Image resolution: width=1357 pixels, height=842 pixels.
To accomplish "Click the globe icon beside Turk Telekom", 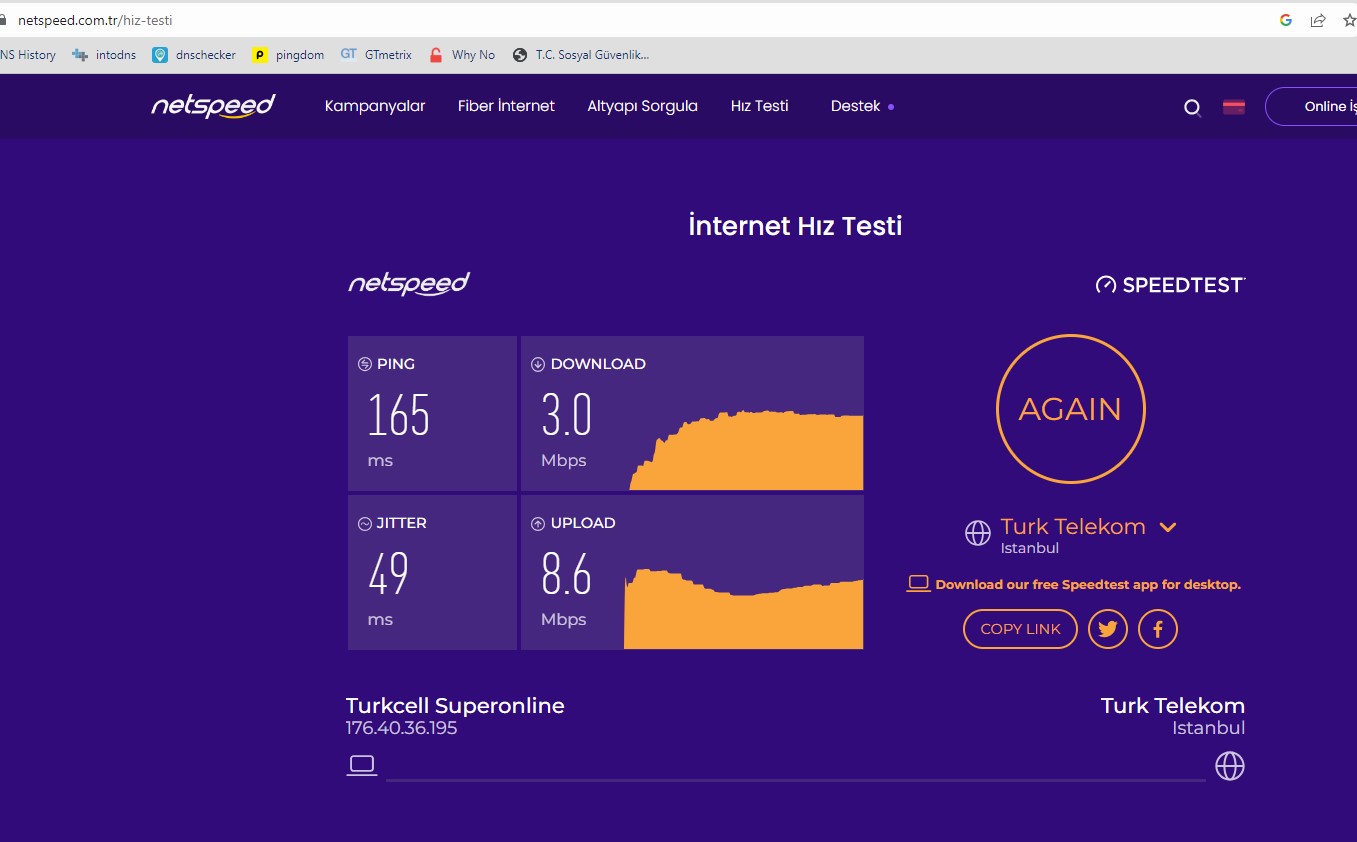I will click(977, 533).
